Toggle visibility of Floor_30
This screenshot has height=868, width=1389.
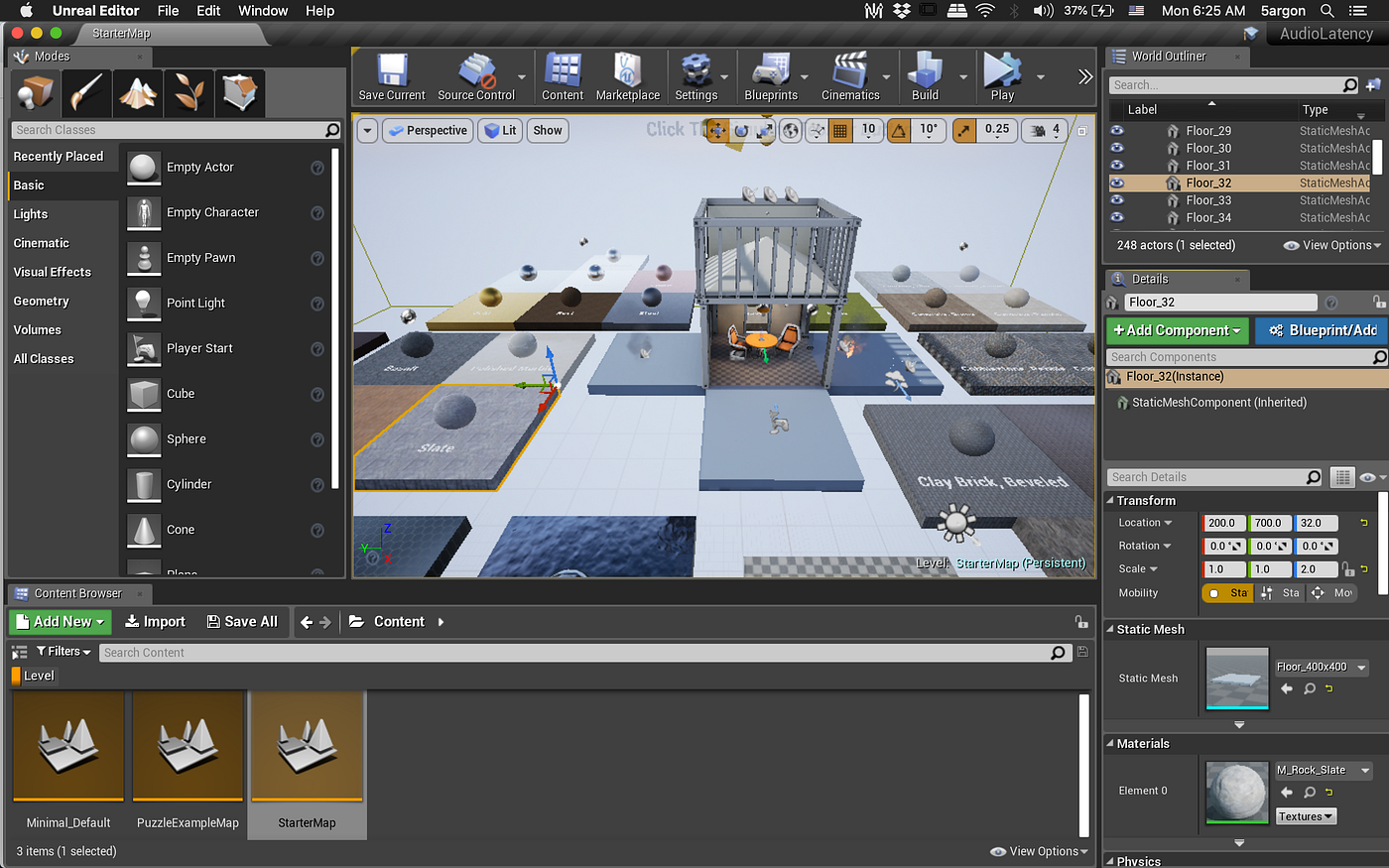(x=1117, y=148)
